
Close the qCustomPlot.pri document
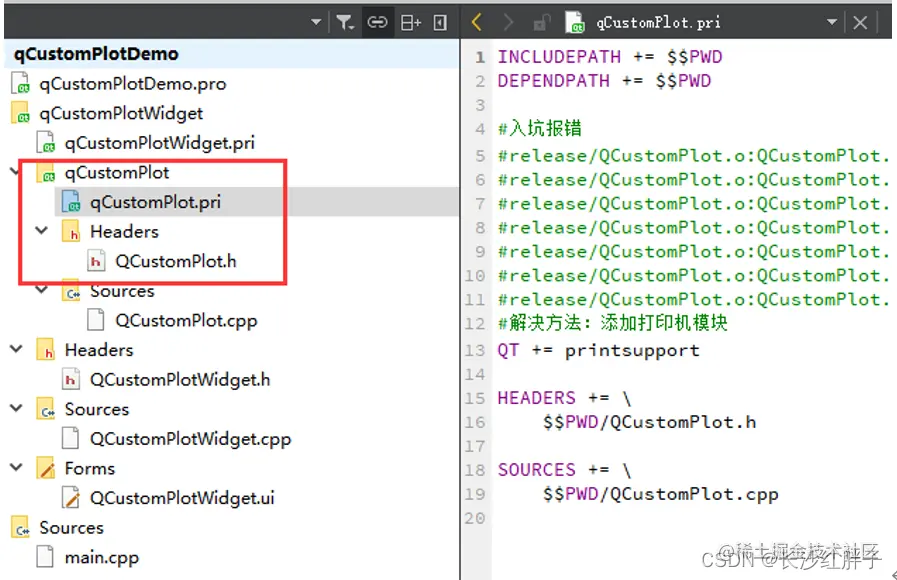coord(860,22)
